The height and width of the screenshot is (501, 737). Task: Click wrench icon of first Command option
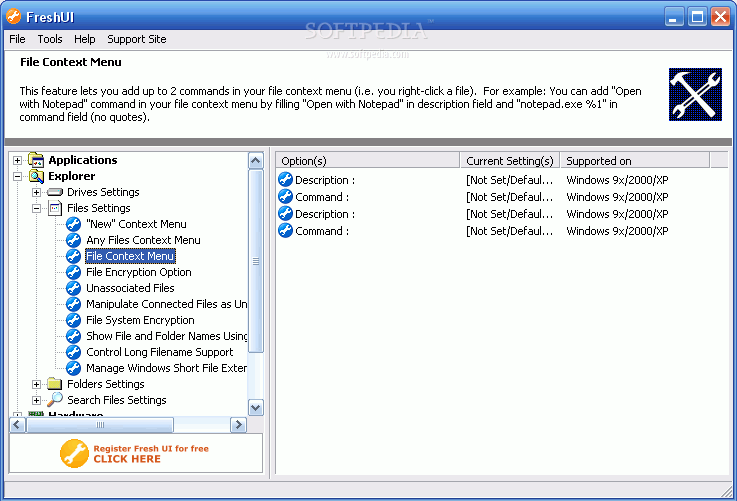click(285, 196)
